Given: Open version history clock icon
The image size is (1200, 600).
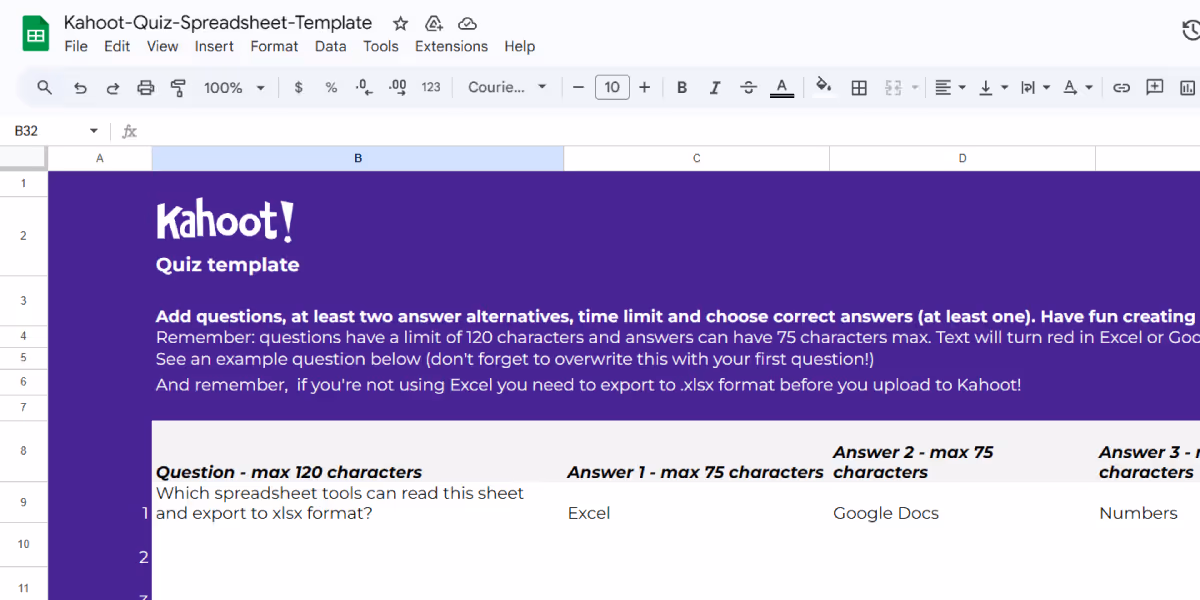Looking at the screenshot, I should click(1190, 31).
